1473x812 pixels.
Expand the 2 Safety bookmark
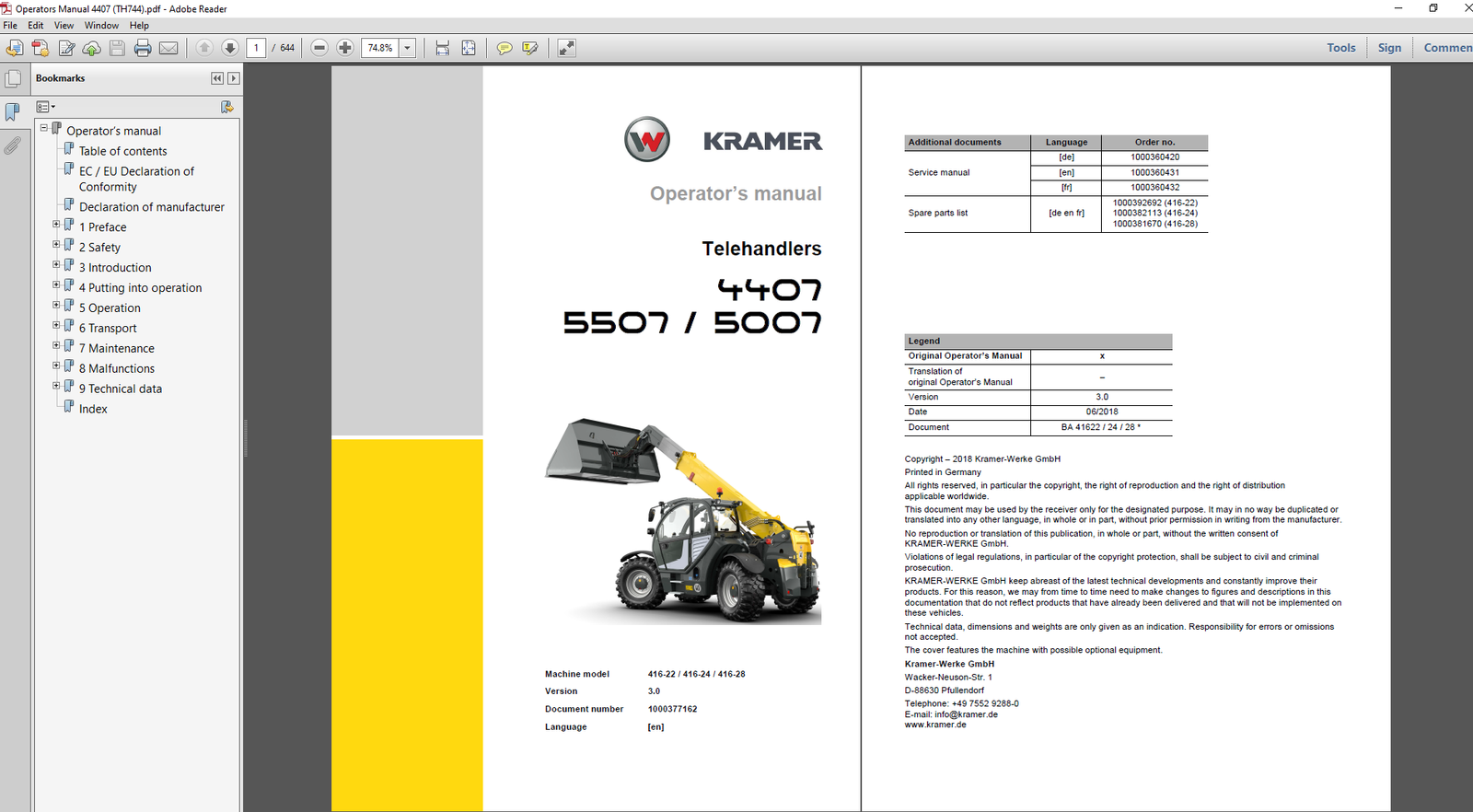click(x=56, y=244)
